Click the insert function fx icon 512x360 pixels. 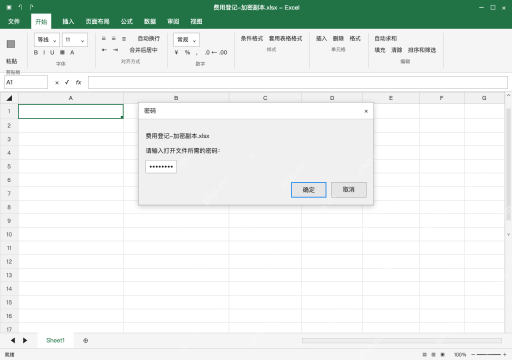point(78,82)
